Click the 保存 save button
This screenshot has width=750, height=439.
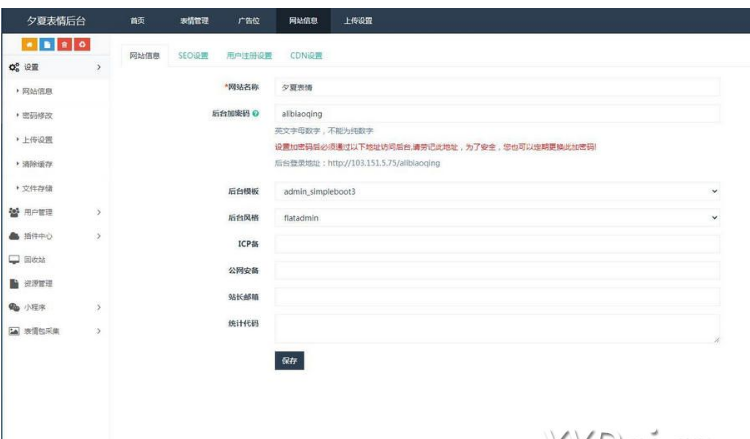click(x=289, y=361)
